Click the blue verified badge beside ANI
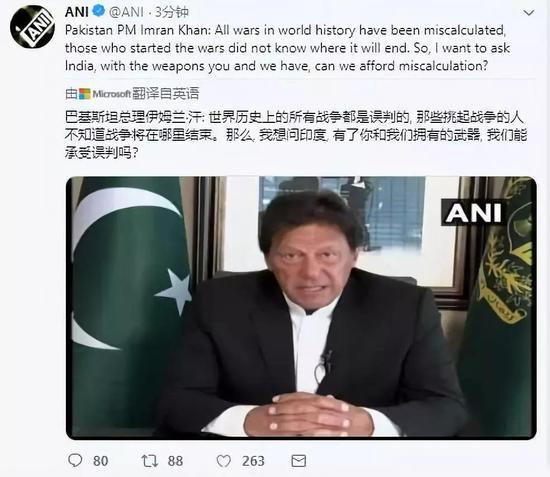The width and height of the screenshot is (550, 477). pos(99,11)
